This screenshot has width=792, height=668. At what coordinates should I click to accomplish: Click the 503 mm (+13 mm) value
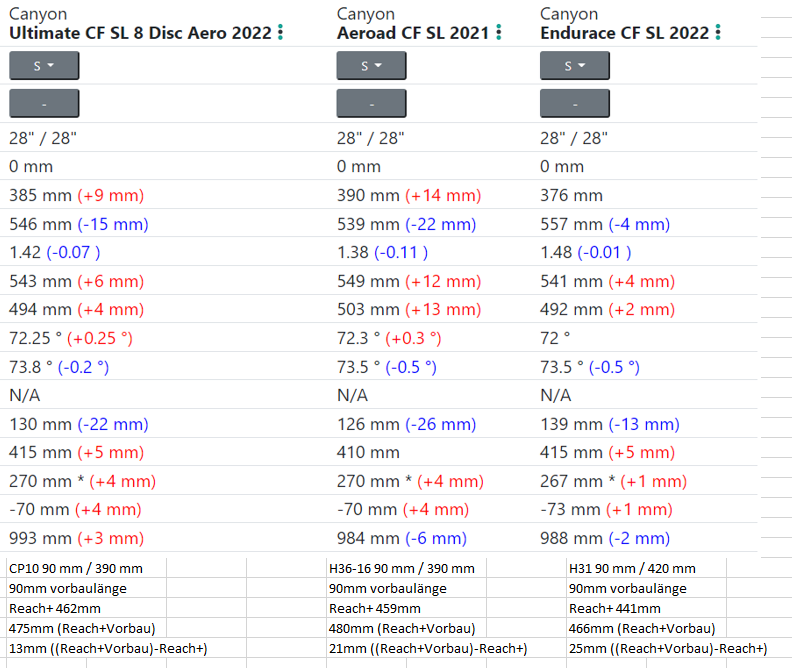coord(409,310)
